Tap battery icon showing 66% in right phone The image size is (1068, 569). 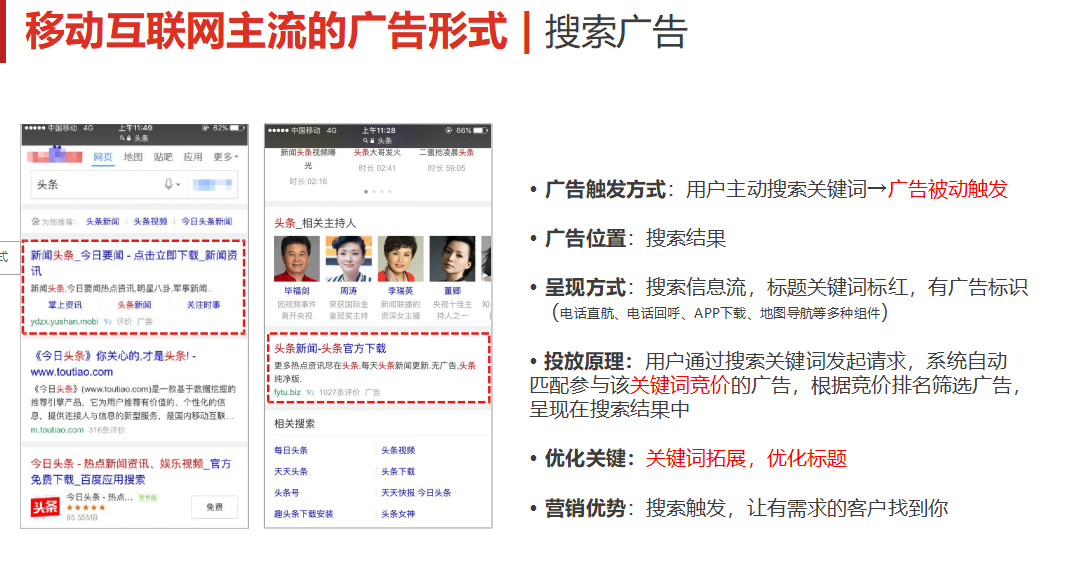481,130
